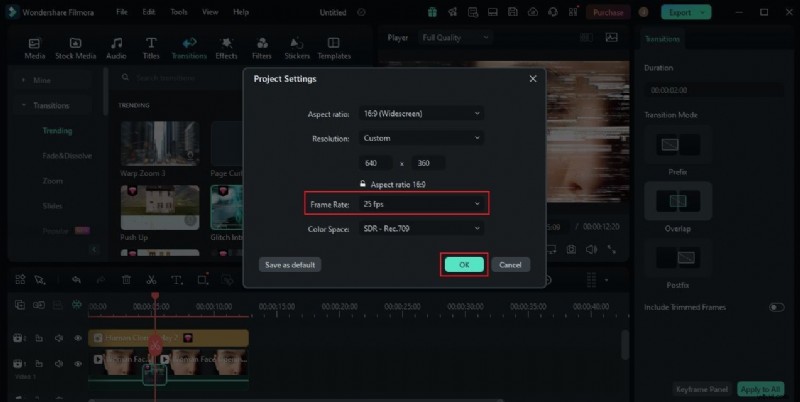
Task: Open the Tools menu
Action: (178, 12)
